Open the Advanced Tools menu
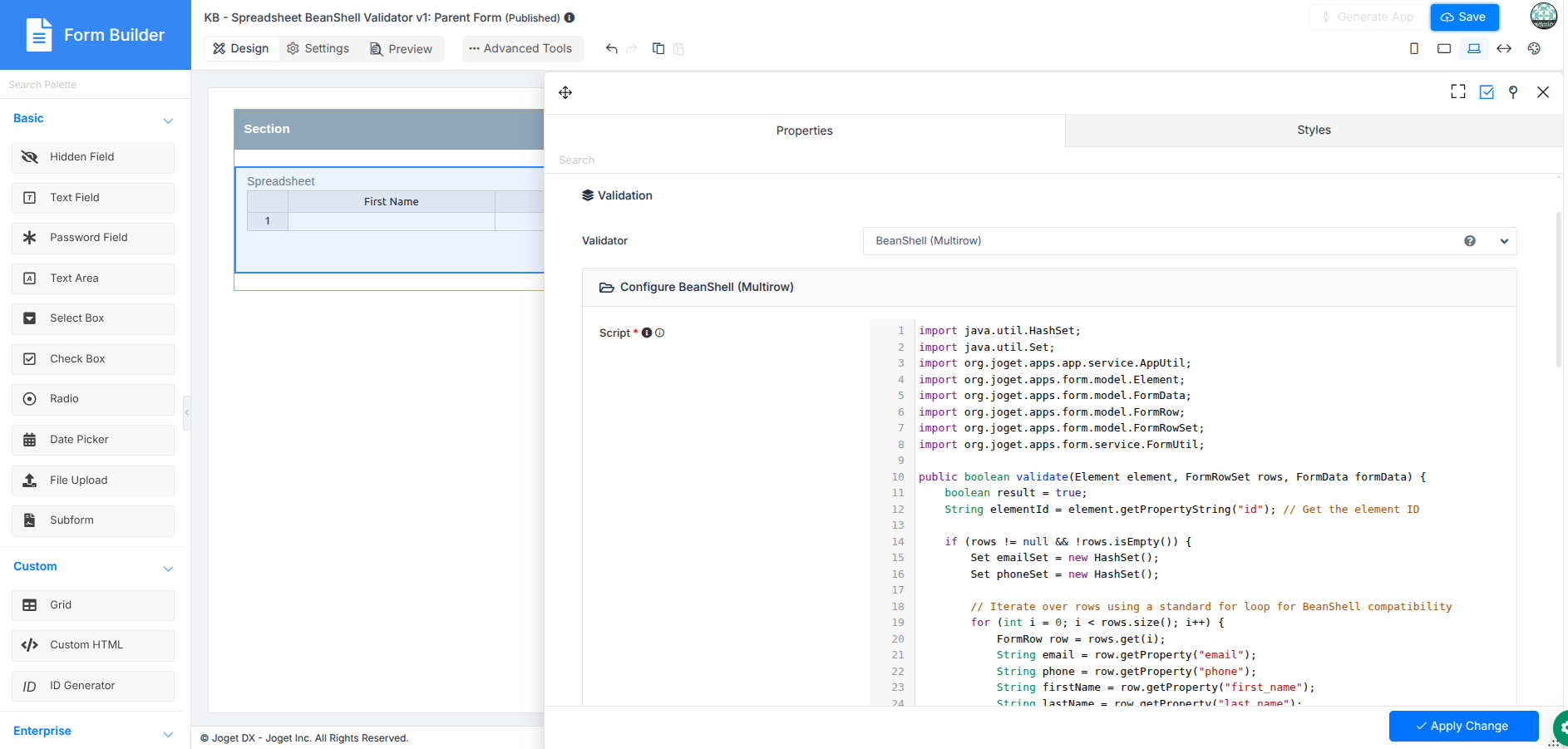Viewport: 1568px width, 749px height. (521, 48)
